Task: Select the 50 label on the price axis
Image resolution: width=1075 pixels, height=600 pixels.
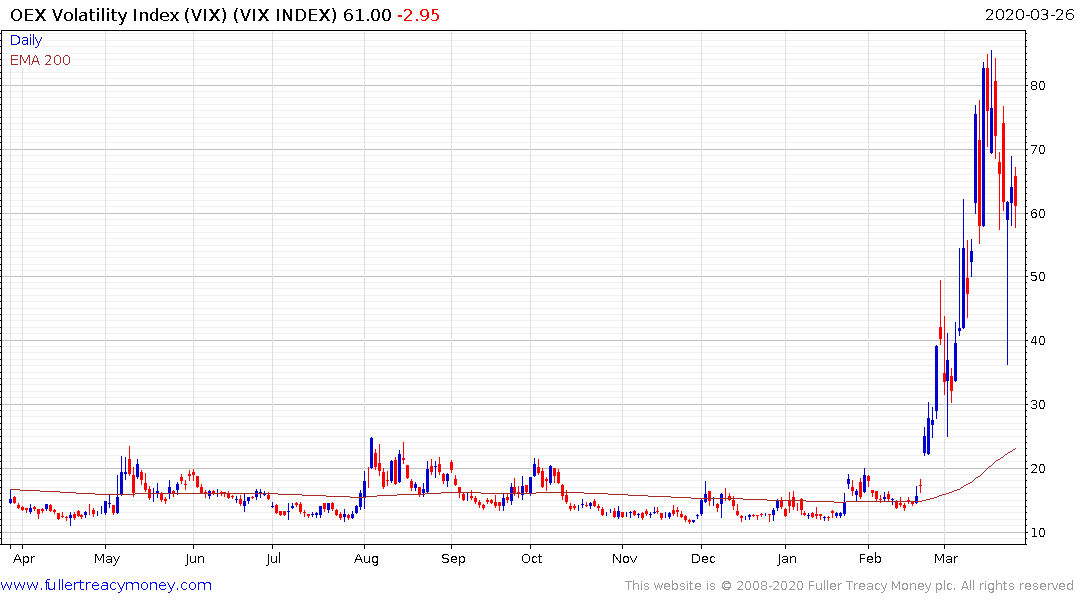Action: click(x=1037, y=276)
